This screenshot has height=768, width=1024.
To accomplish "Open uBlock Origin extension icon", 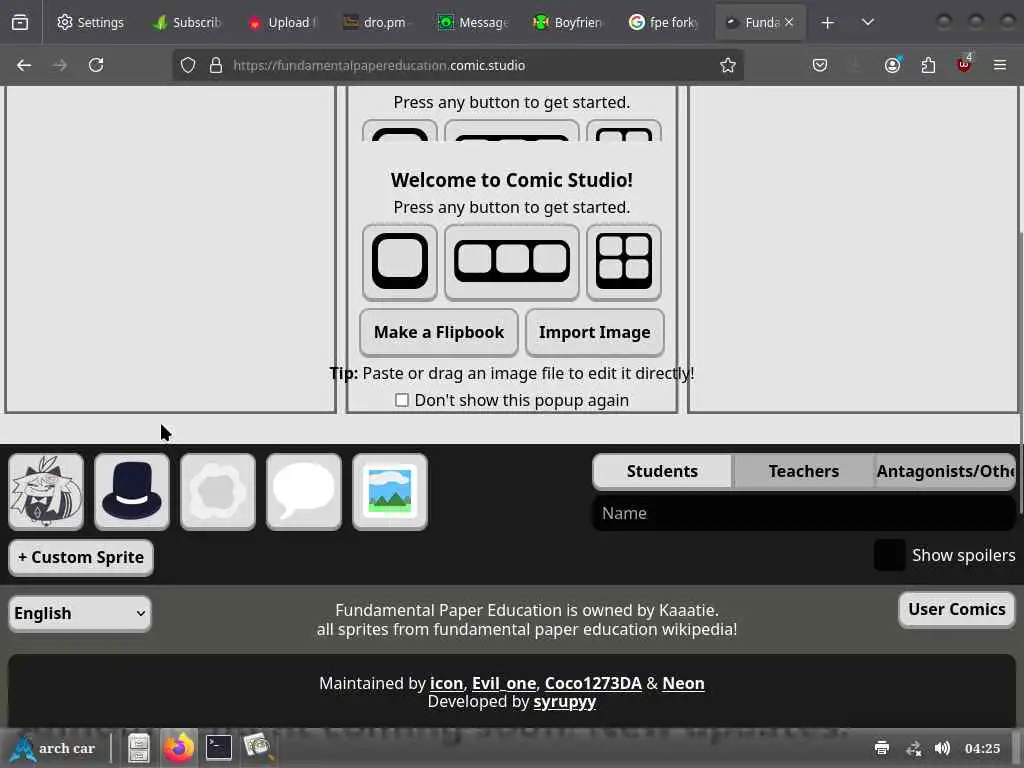I will 964,64.
